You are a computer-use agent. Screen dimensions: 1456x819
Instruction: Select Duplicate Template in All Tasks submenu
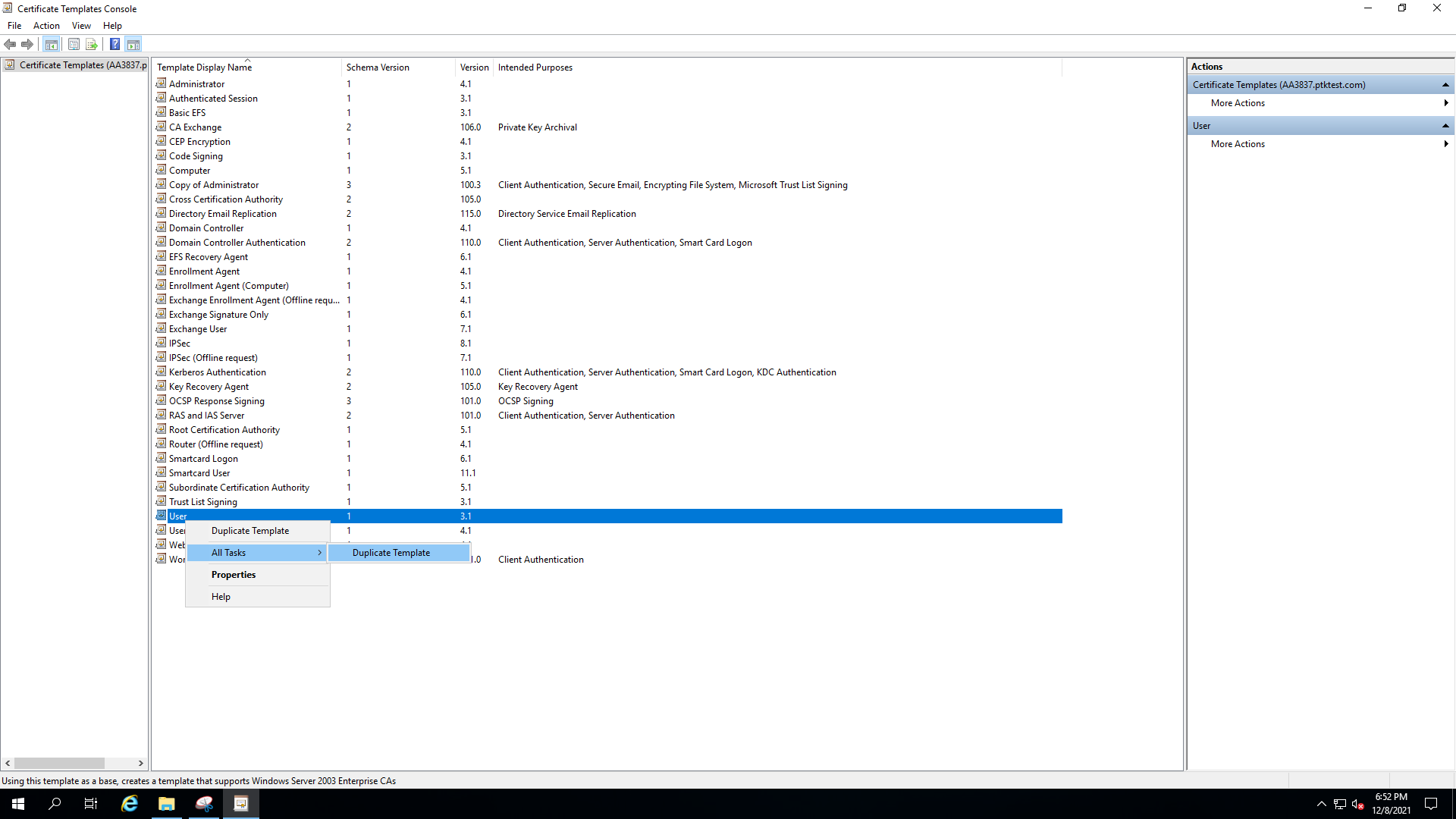pos(399,553)
